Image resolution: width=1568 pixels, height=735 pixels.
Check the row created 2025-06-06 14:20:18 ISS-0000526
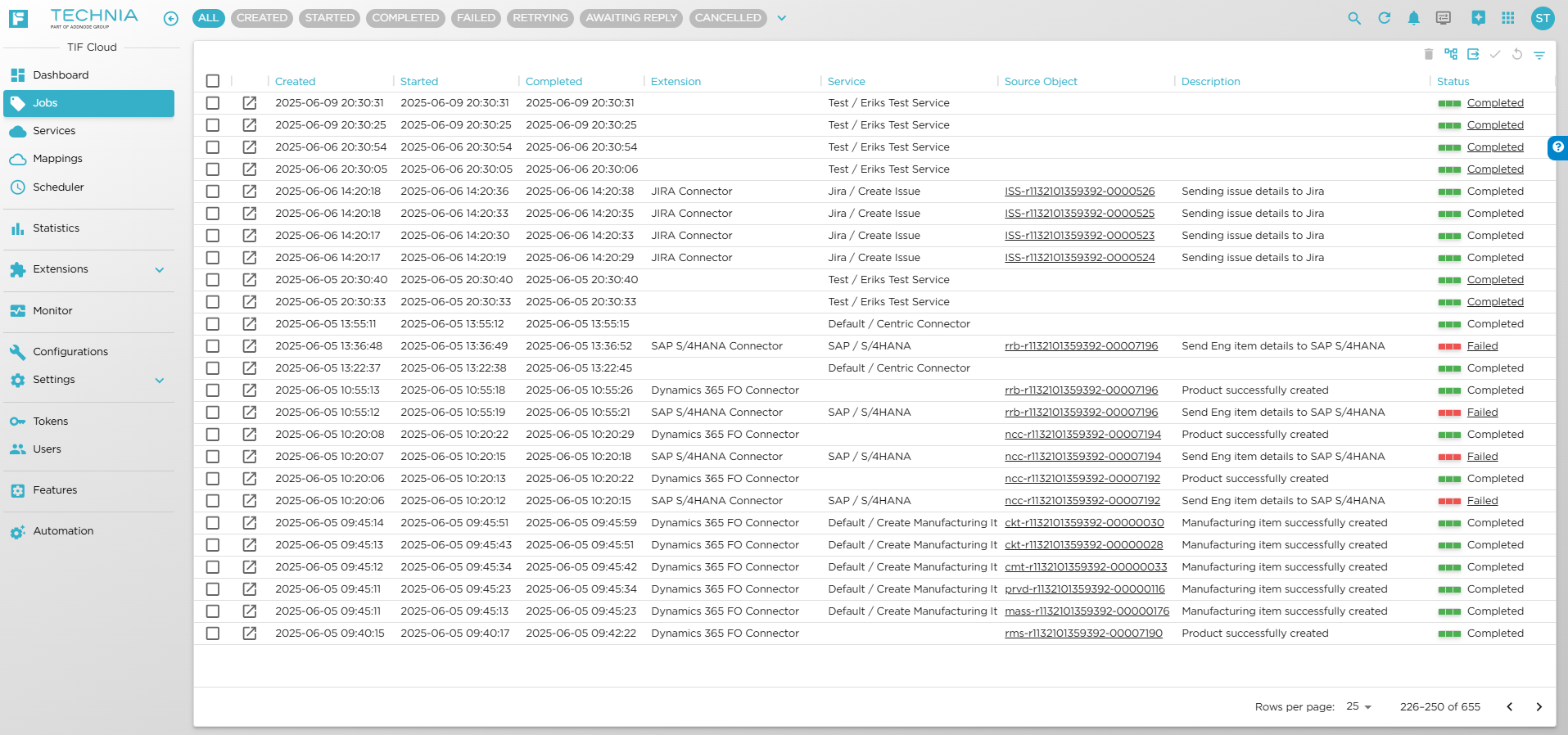[x=213, y=192]
